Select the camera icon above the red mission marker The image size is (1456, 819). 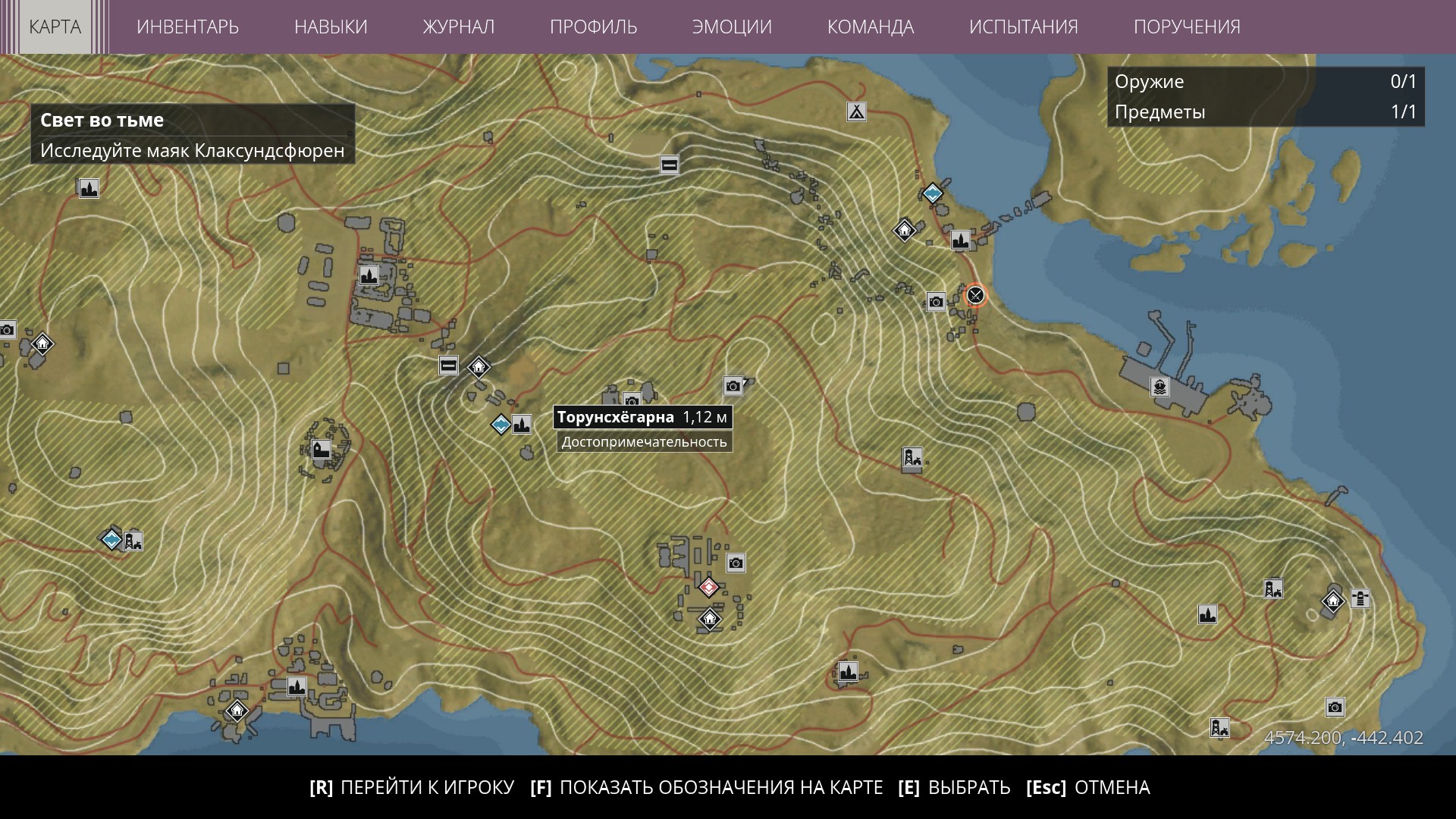[x=736, y=563]
